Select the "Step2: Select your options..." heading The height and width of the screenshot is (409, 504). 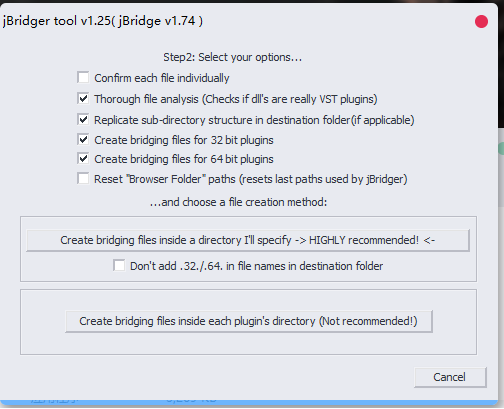[x=232, y=57]
